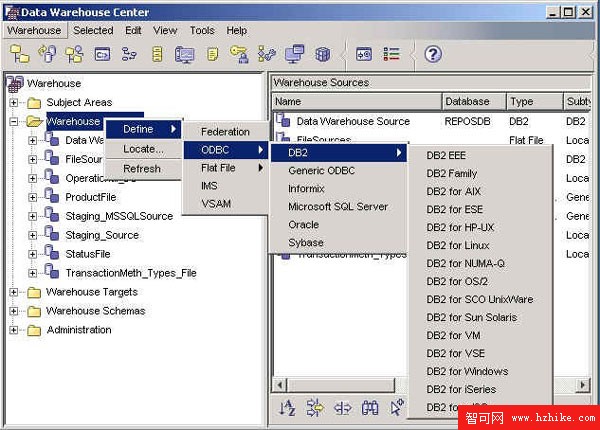Screen dimensions: 600x430
Task: Open the command window toolbar icon
Action: point(102,54)
